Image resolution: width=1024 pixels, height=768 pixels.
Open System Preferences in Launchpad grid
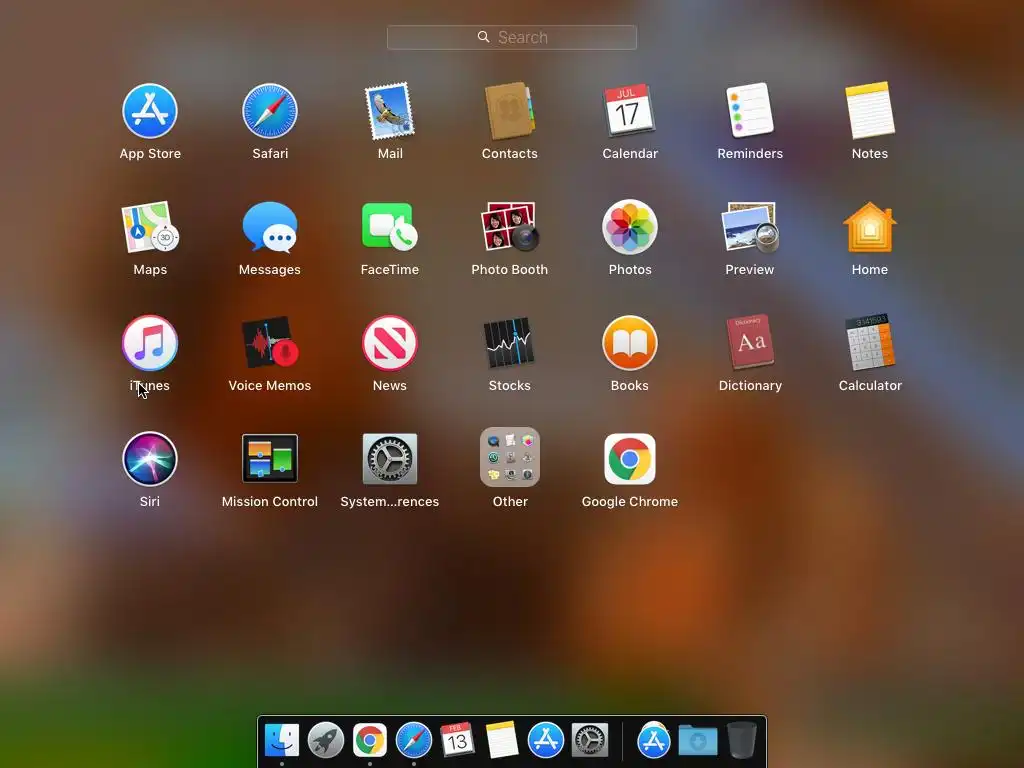390,459
